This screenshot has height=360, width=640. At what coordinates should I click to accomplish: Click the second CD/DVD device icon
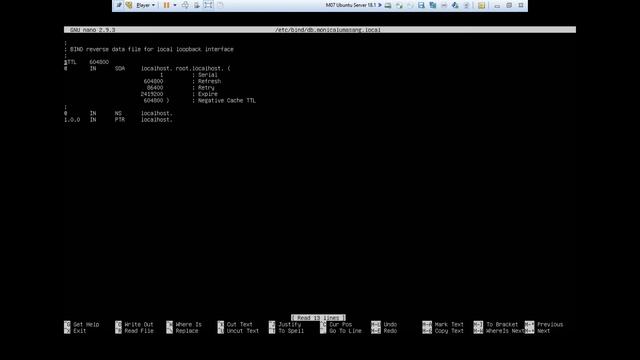tap(410, 5)
